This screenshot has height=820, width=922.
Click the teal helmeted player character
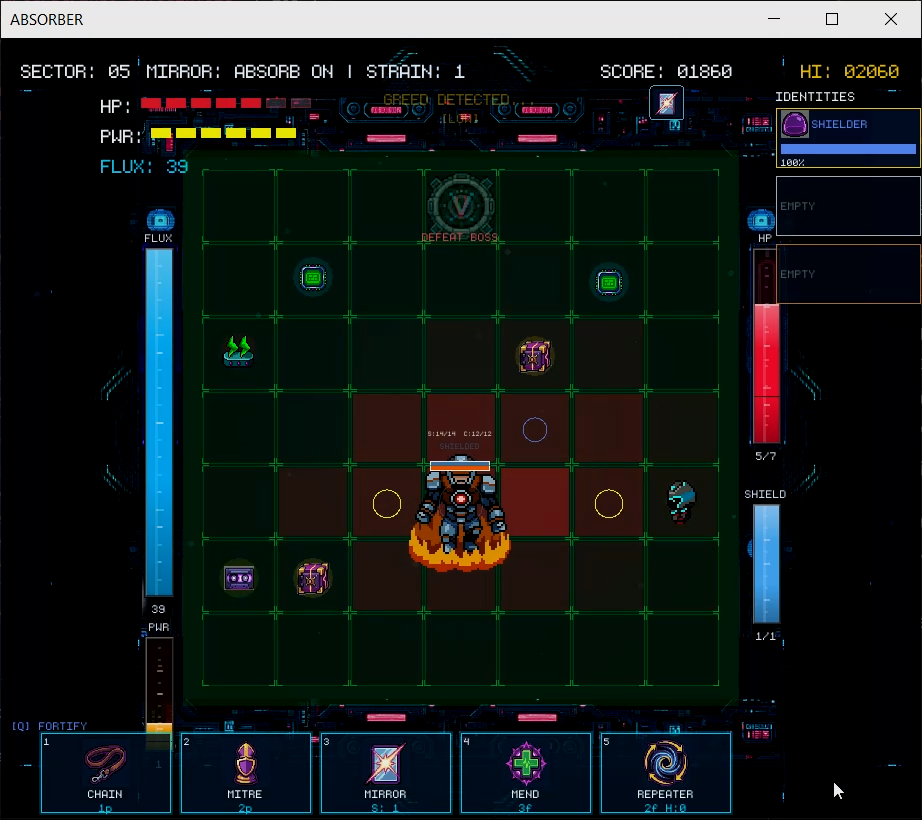point(681,501)
